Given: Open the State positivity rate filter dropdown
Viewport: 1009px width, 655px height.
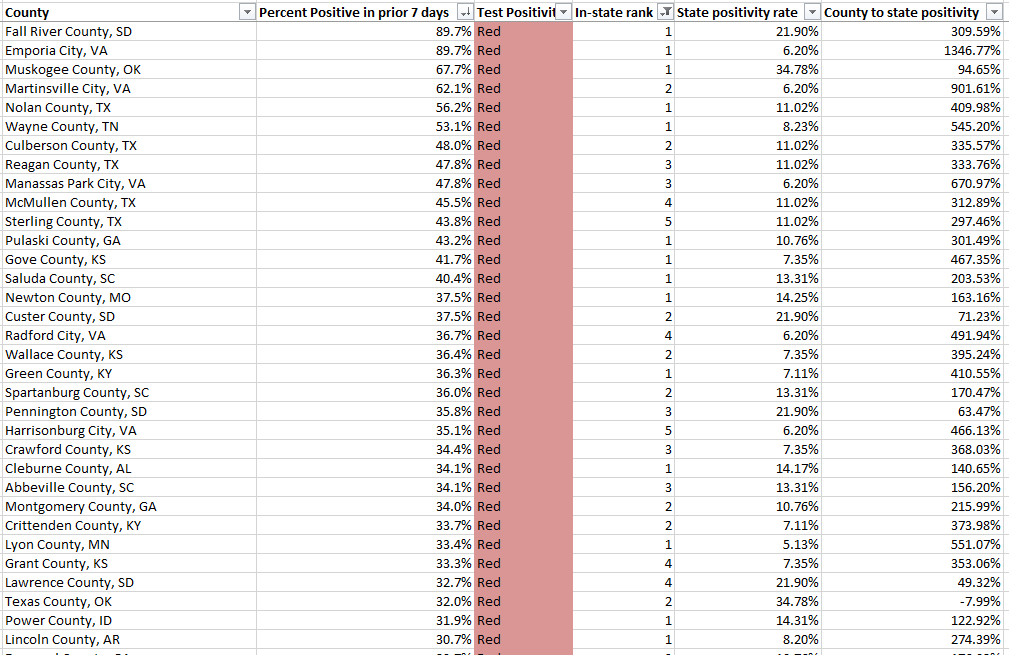Looking at the screenshot, I should tap(813, 12).
